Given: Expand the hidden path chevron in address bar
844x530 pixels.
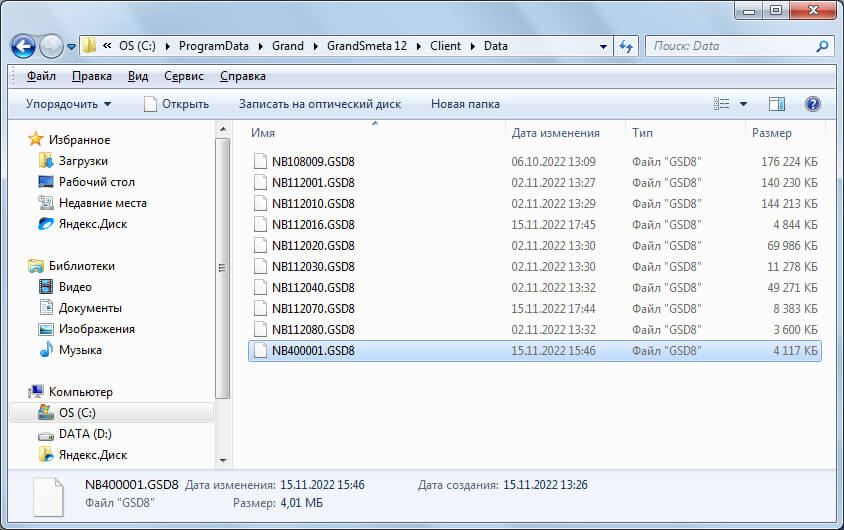Looking at the screenshot, I should pyautogui.click(x=107, y=46).
